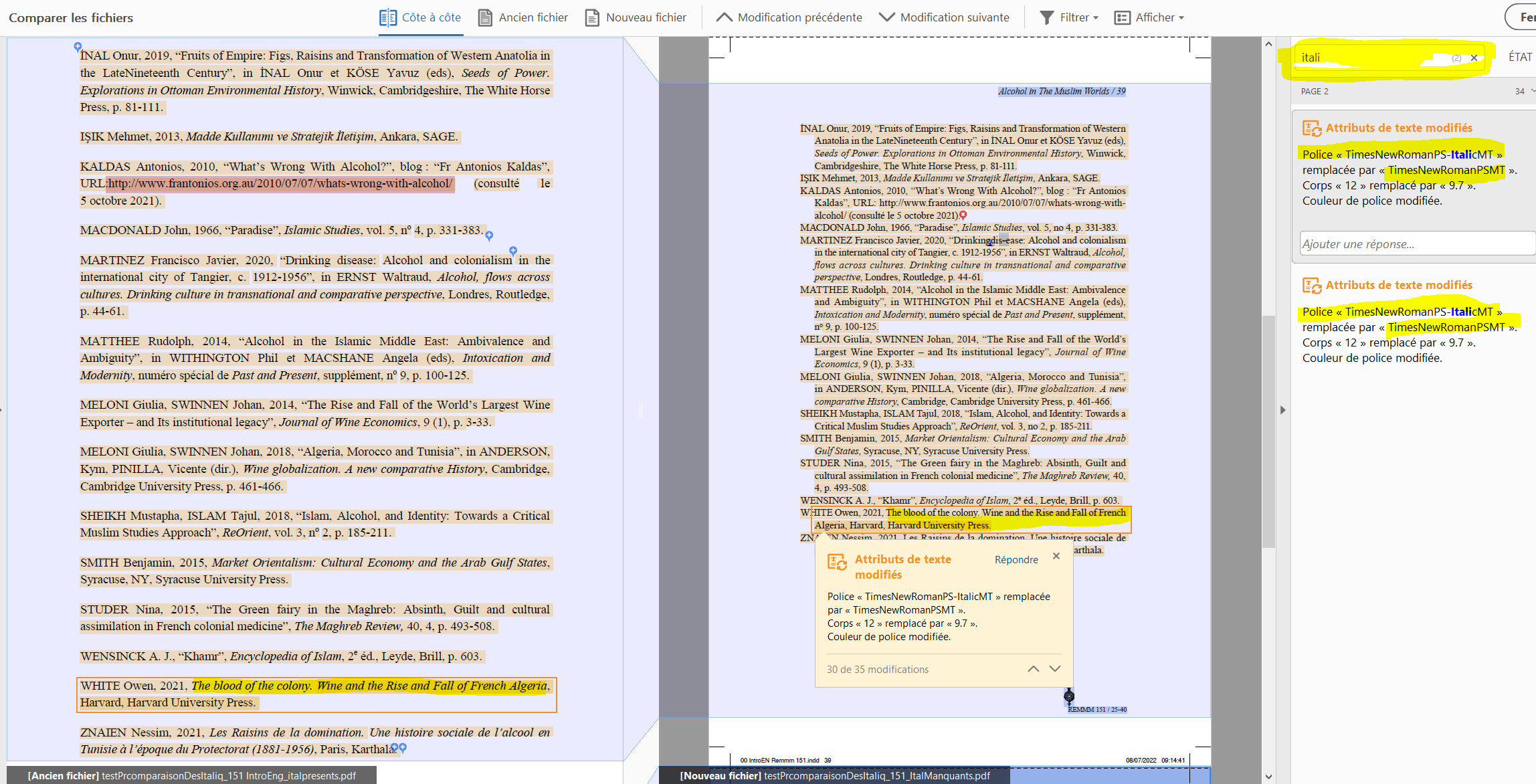Open the Nouveau fichier view icon

pos(591,17)
